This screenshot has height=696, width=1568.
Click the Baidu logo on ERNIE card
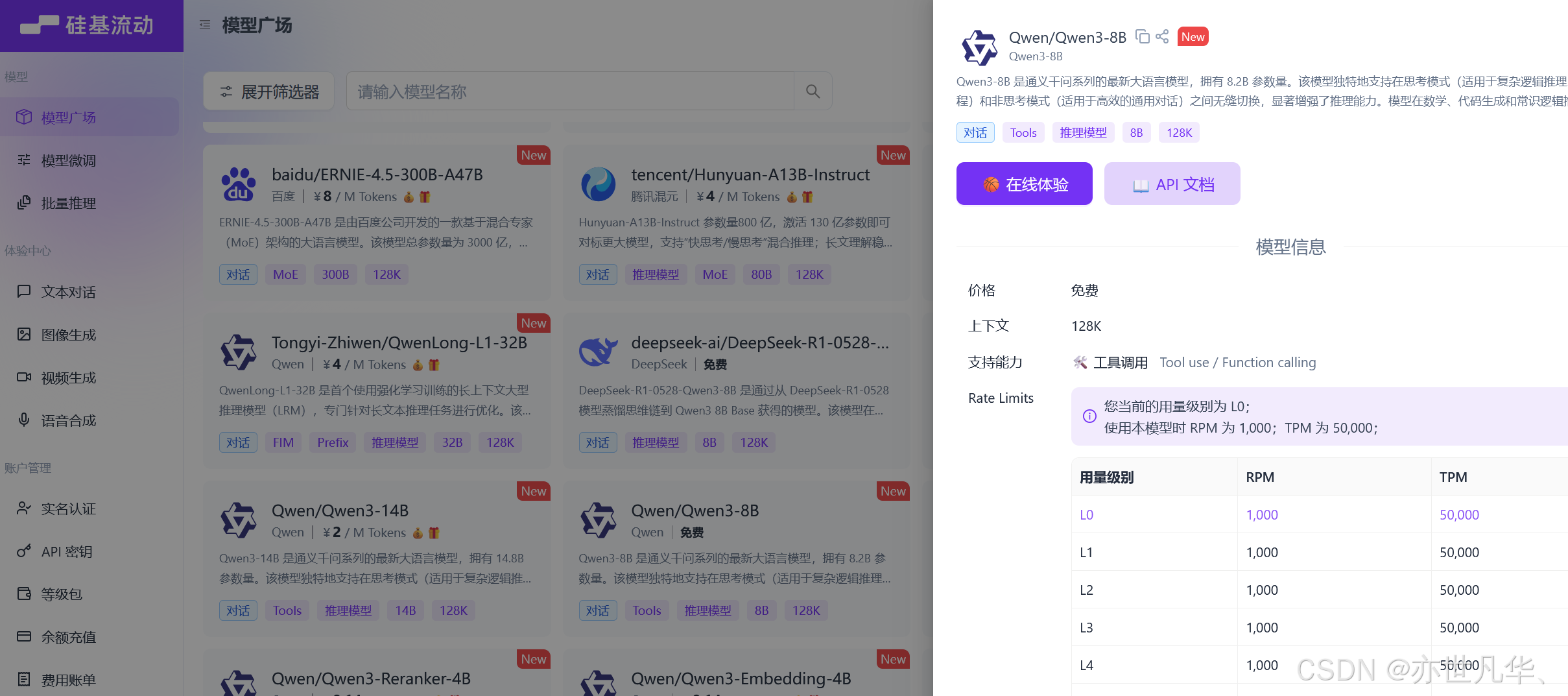tap(239, 184)
